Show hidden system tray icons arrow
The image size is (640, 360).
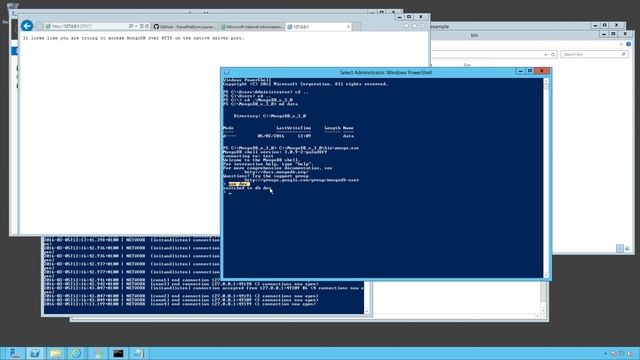(605, 353)
